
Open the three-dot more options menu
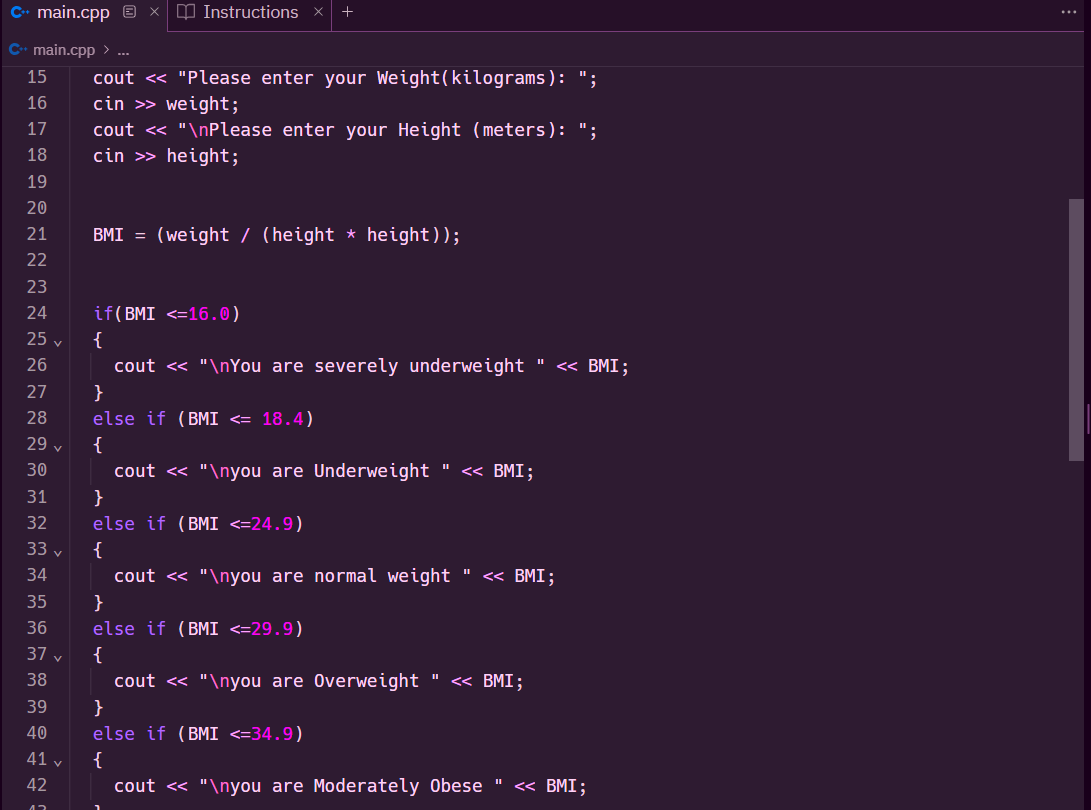(1069, 12)
